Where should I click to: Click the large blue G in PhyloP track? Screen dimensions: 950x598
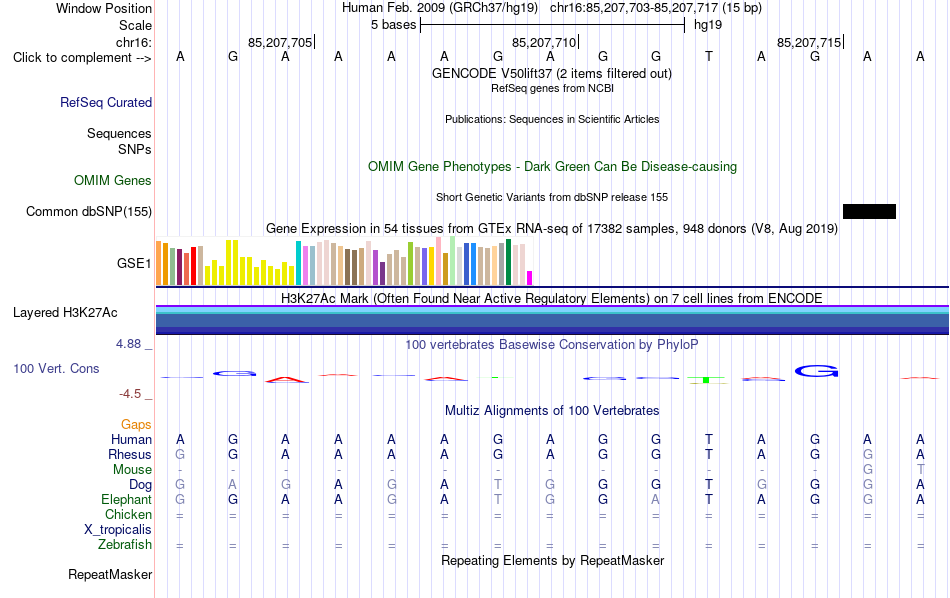(816, 371)
